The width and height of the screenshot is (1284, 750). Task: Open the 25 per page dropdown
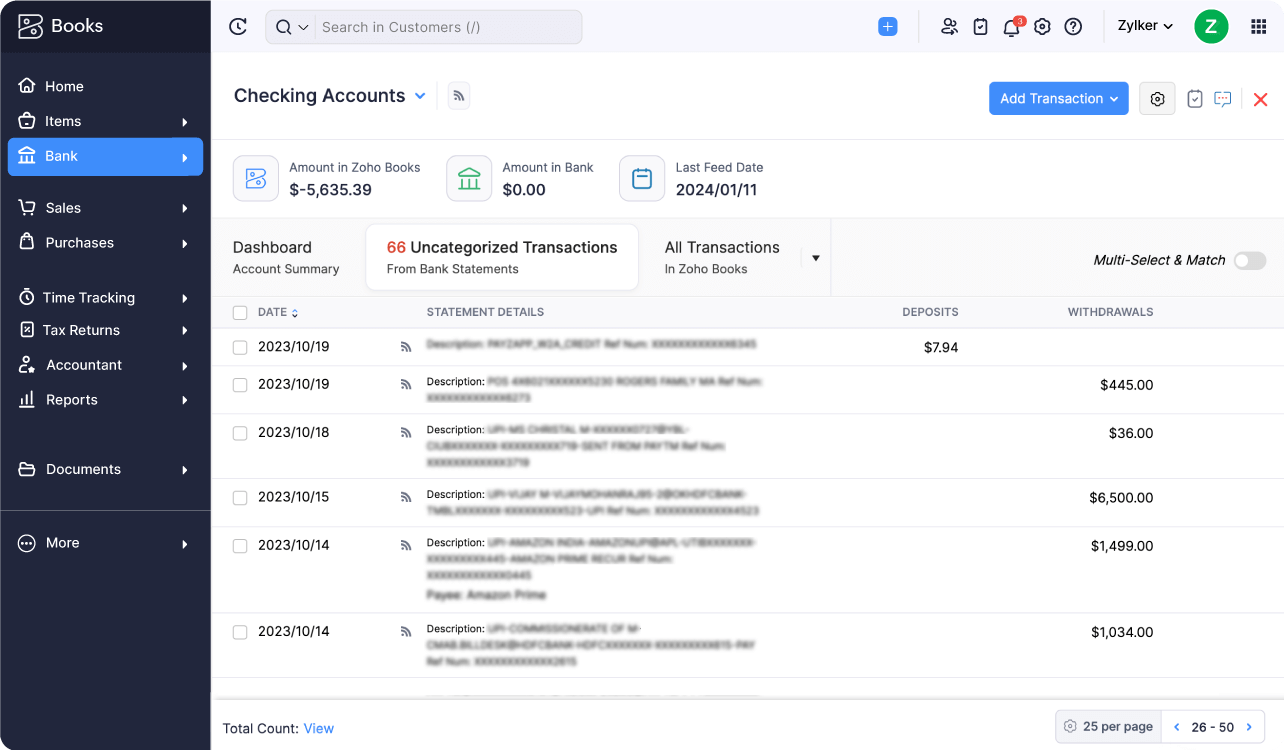(1108, 727)
